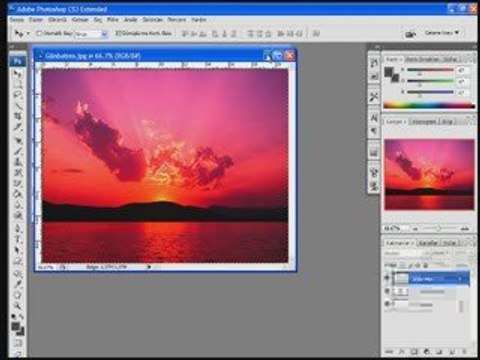
Task: Click the R value field in Color panel
Action: click(463, 70)
